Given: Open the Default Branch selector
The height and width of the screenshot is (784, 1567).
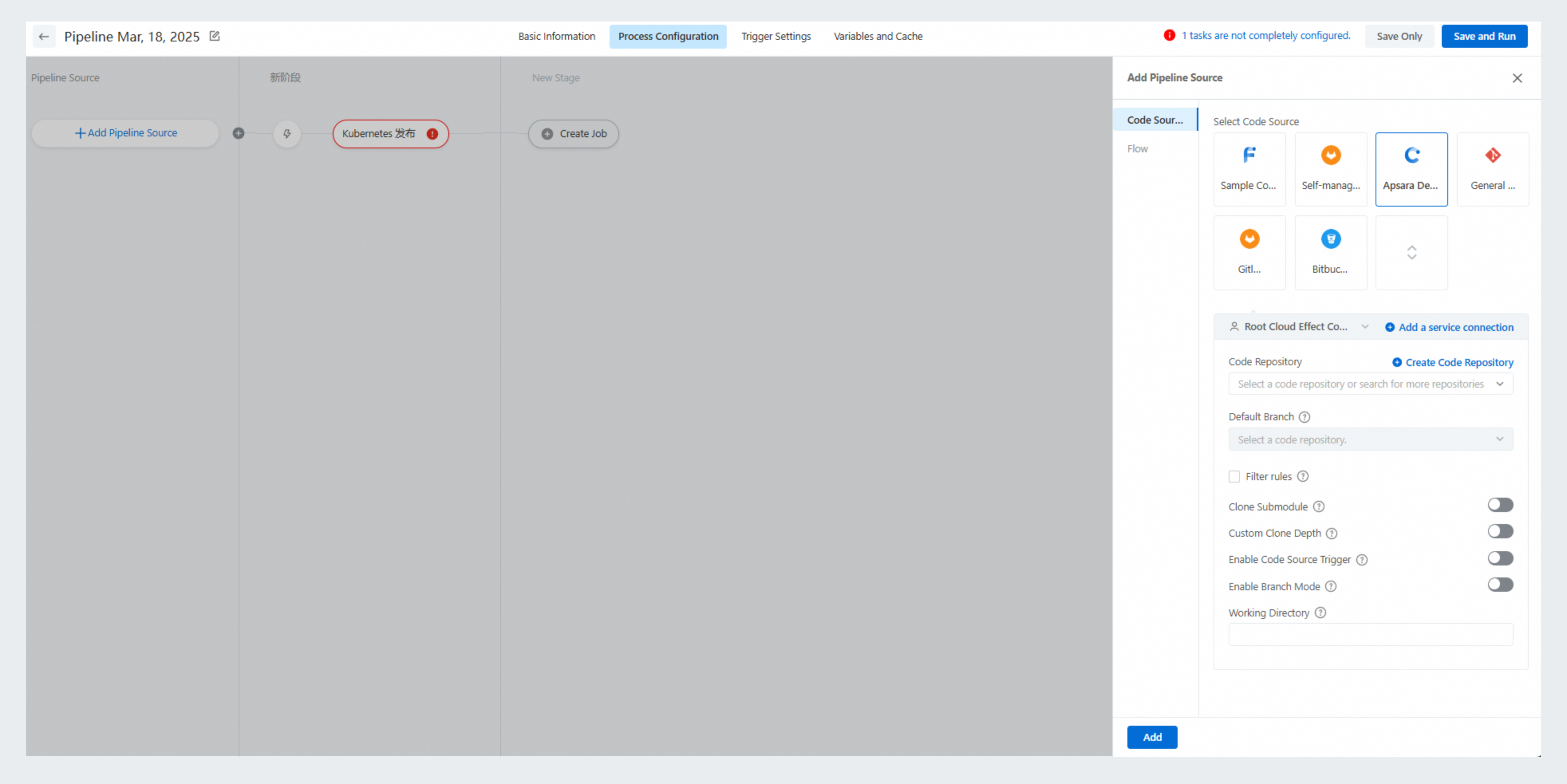Looking at the screenshot, I should tap(1370, 439).
